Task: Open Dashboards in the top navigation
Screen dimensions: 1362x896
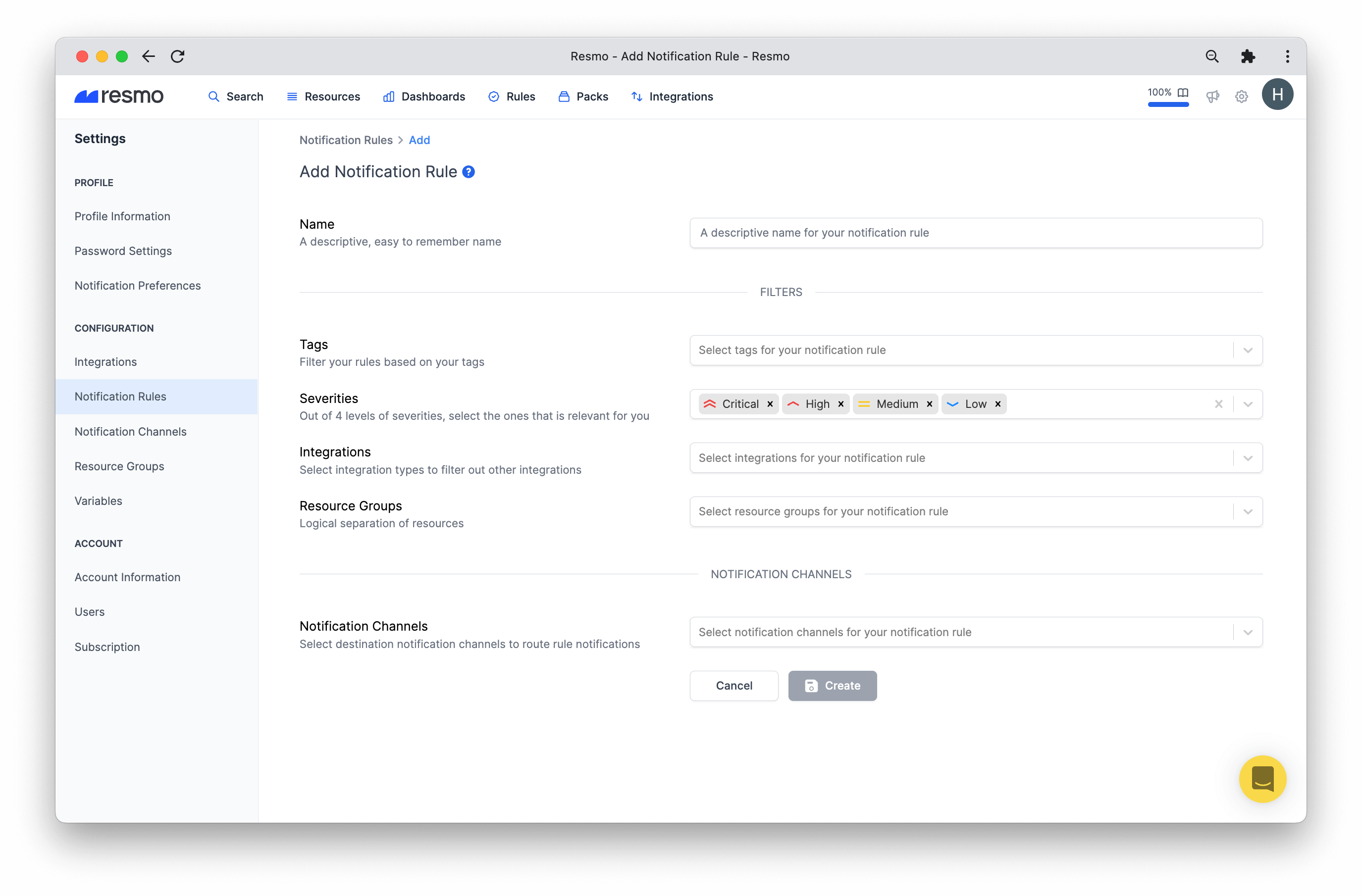Action: [424, 96]
